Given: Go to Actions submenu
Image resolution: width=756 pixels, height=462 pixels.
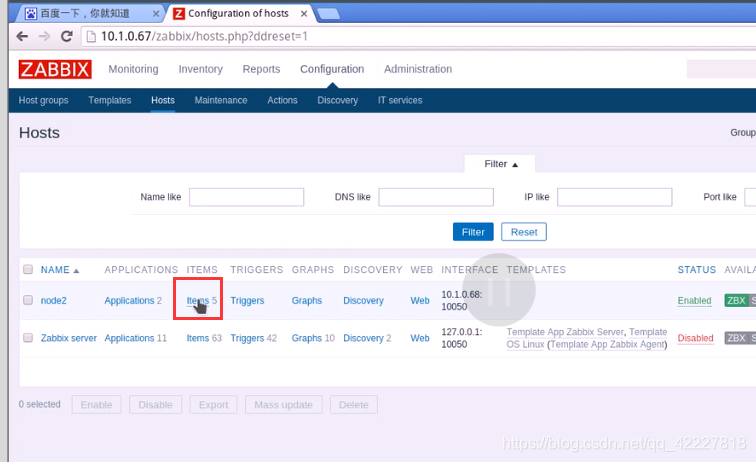Looking at the screenshot, I should pyautogui.click(x=282, y=100).
